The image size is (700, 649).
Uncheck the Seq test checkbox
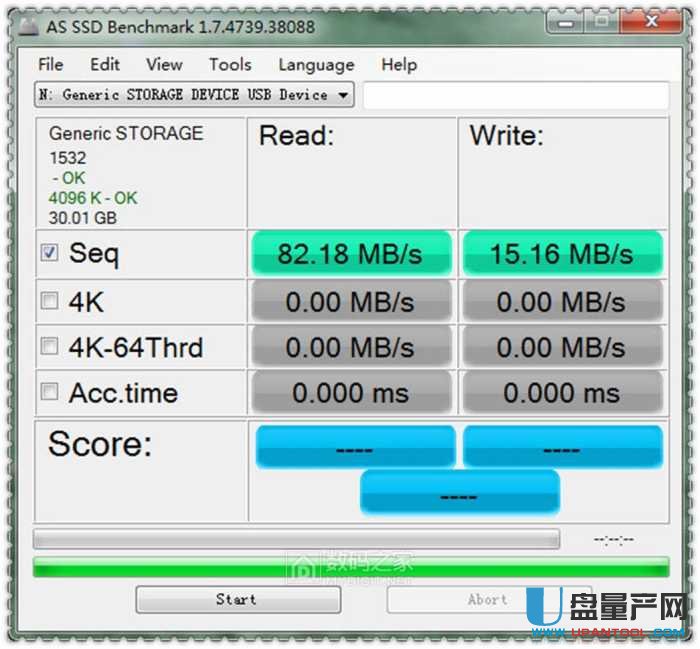coord(49,253)
